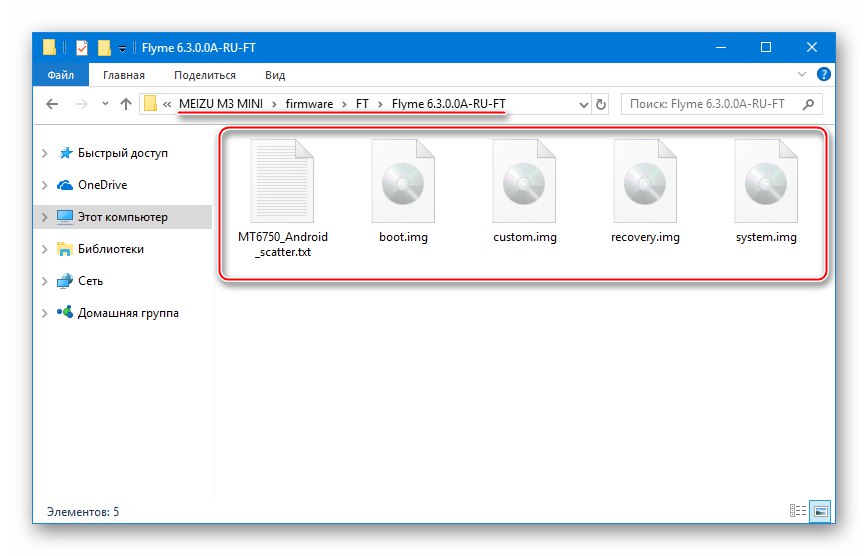The height and width of the screenshot is (556, 868).
Task: Expand Сеть tree node
Action: point(44,281)
